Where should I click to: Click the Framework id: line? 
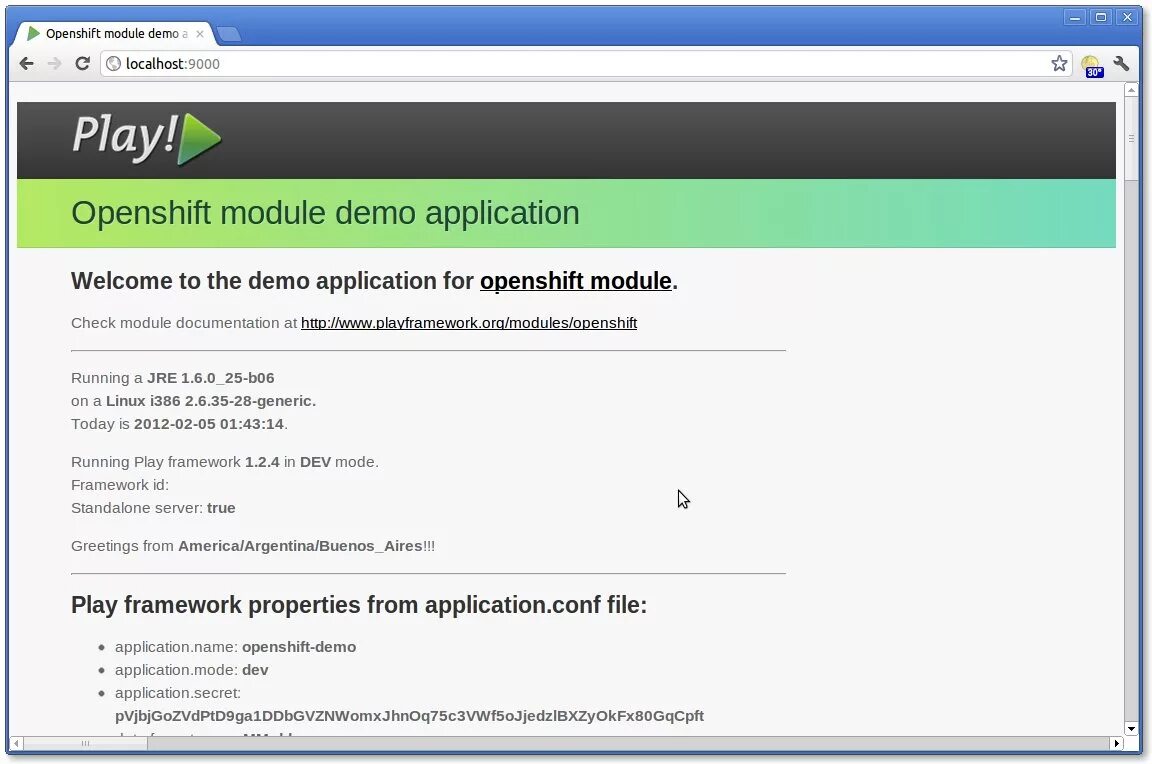pyautogui.click(x=120, y=485)
